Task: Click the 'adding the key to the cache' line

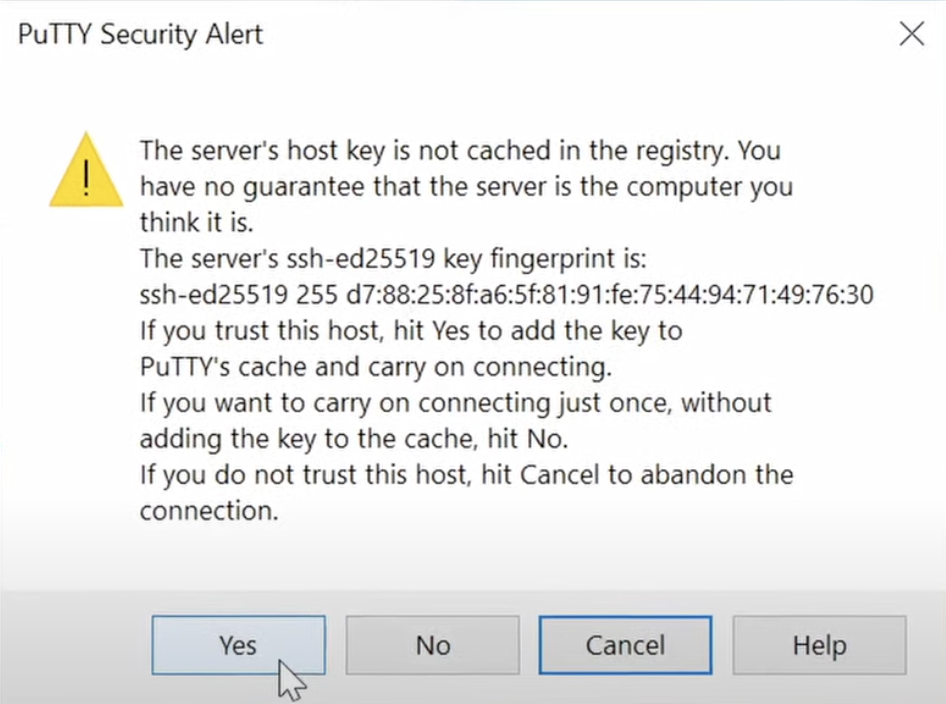Action: point(354,439)
